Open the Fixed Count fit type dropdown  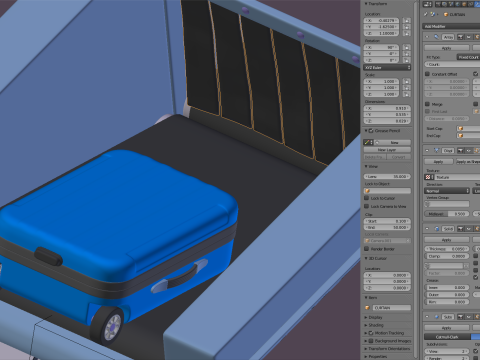click(x=468, y=57)
